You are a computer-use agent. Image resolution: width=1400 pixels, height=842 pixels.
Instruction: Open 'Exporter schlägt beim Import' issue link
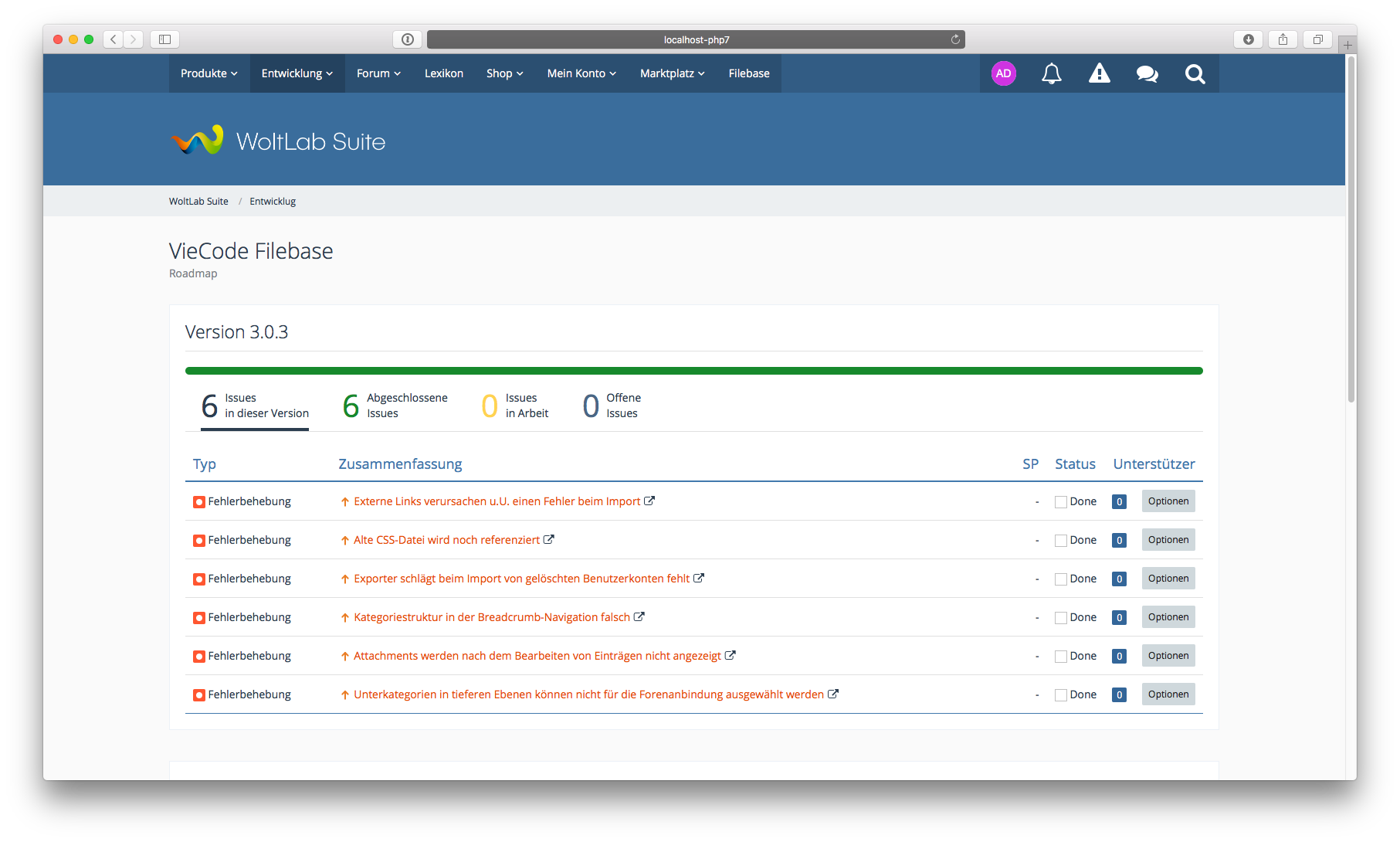click(521, 579)
